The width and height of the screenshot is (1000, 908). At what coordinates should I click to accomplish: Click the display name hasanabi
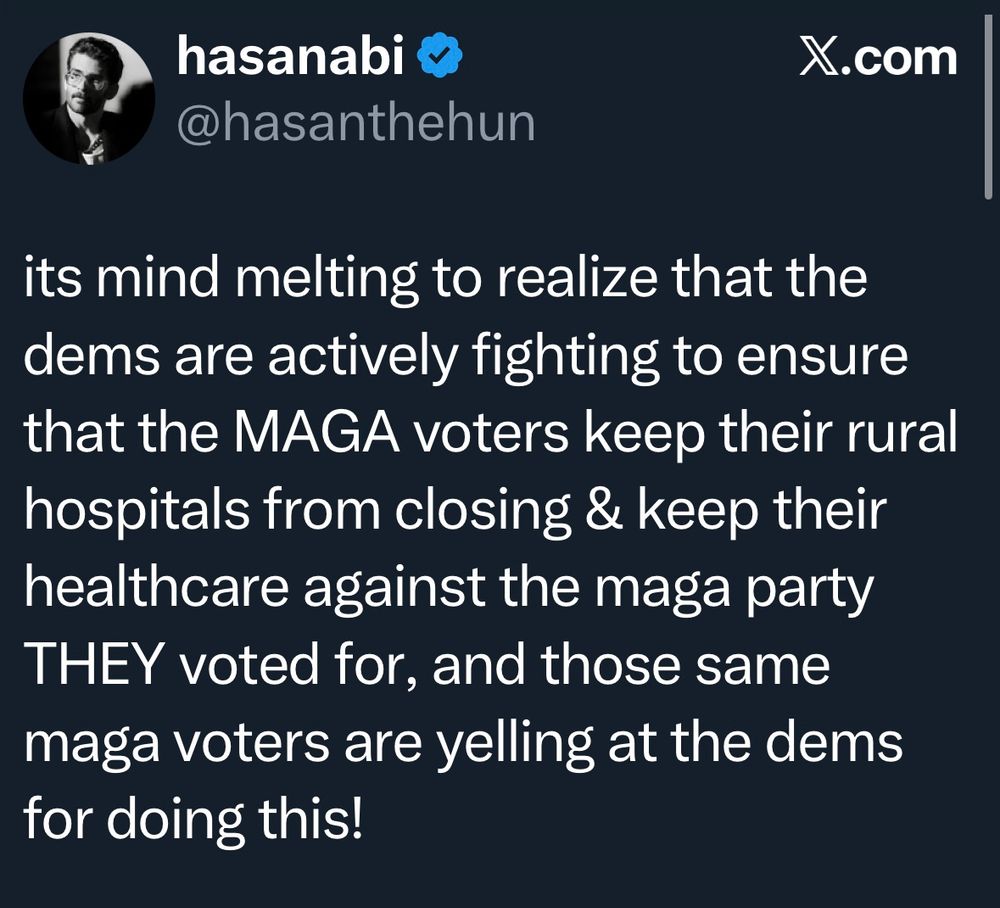point(290,59)
